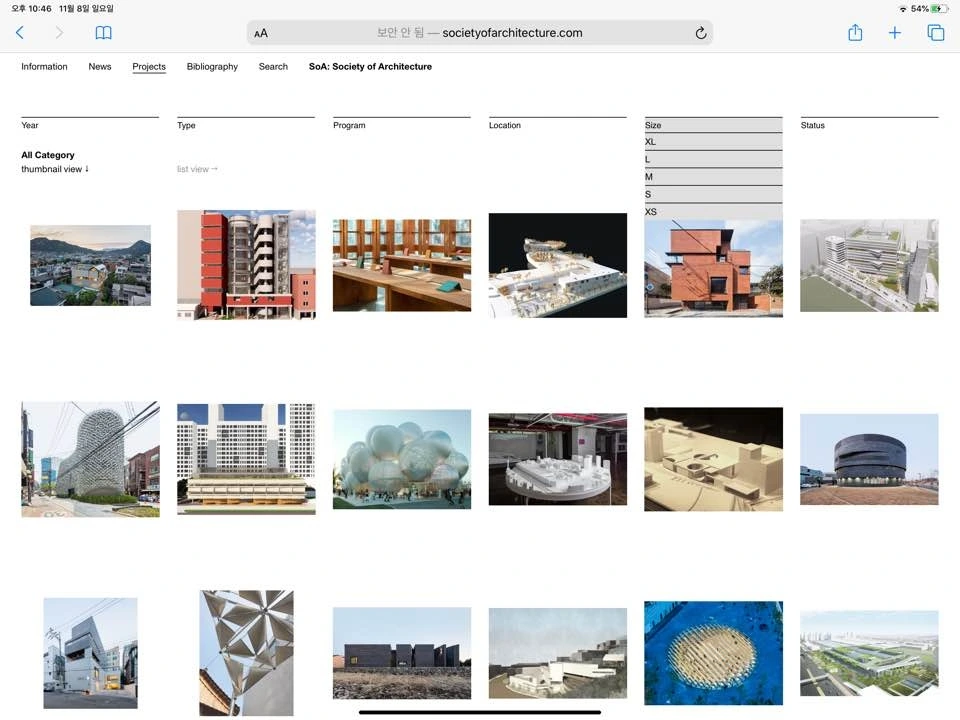Choose XL in the Size filter
960x720 pixels.
pyautogui.click(x=713, y=141)
